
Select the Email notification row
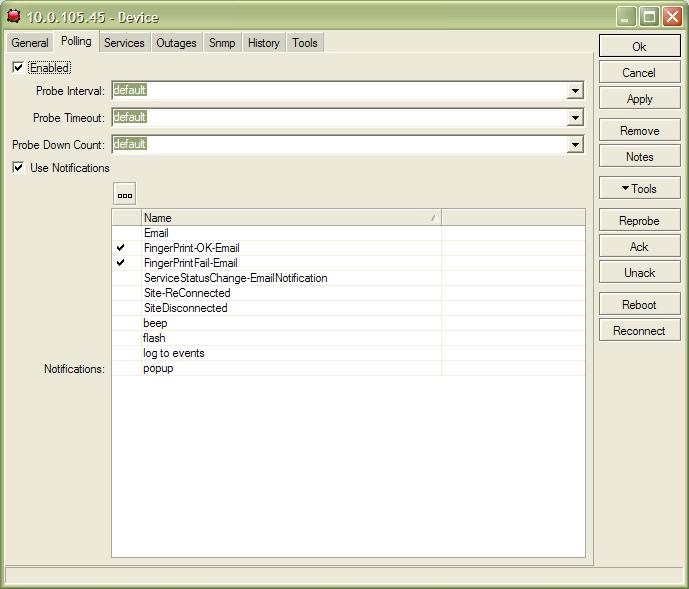pos(348,233)
